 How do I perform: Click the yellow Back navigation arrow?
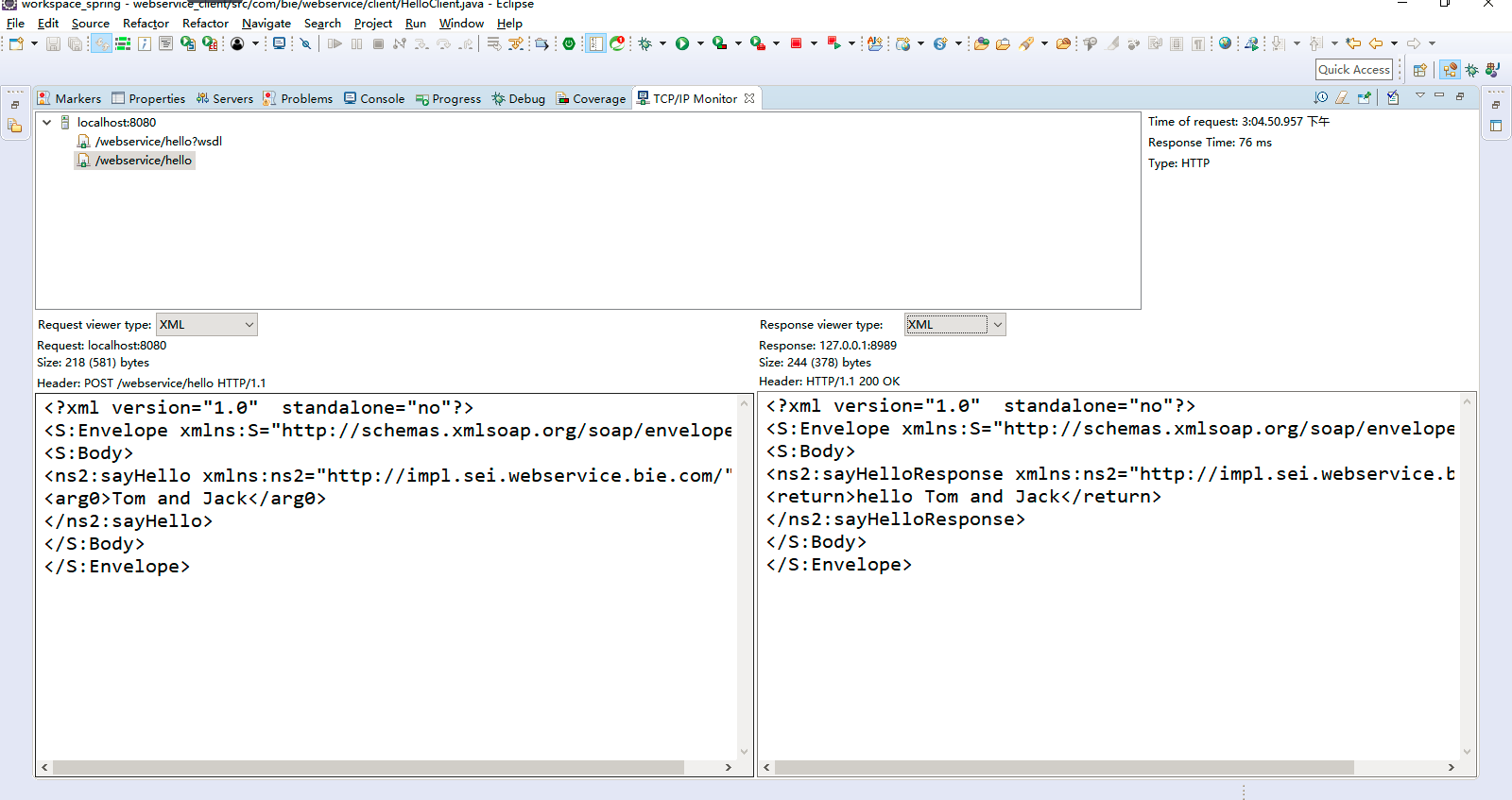coord(1376,43)
